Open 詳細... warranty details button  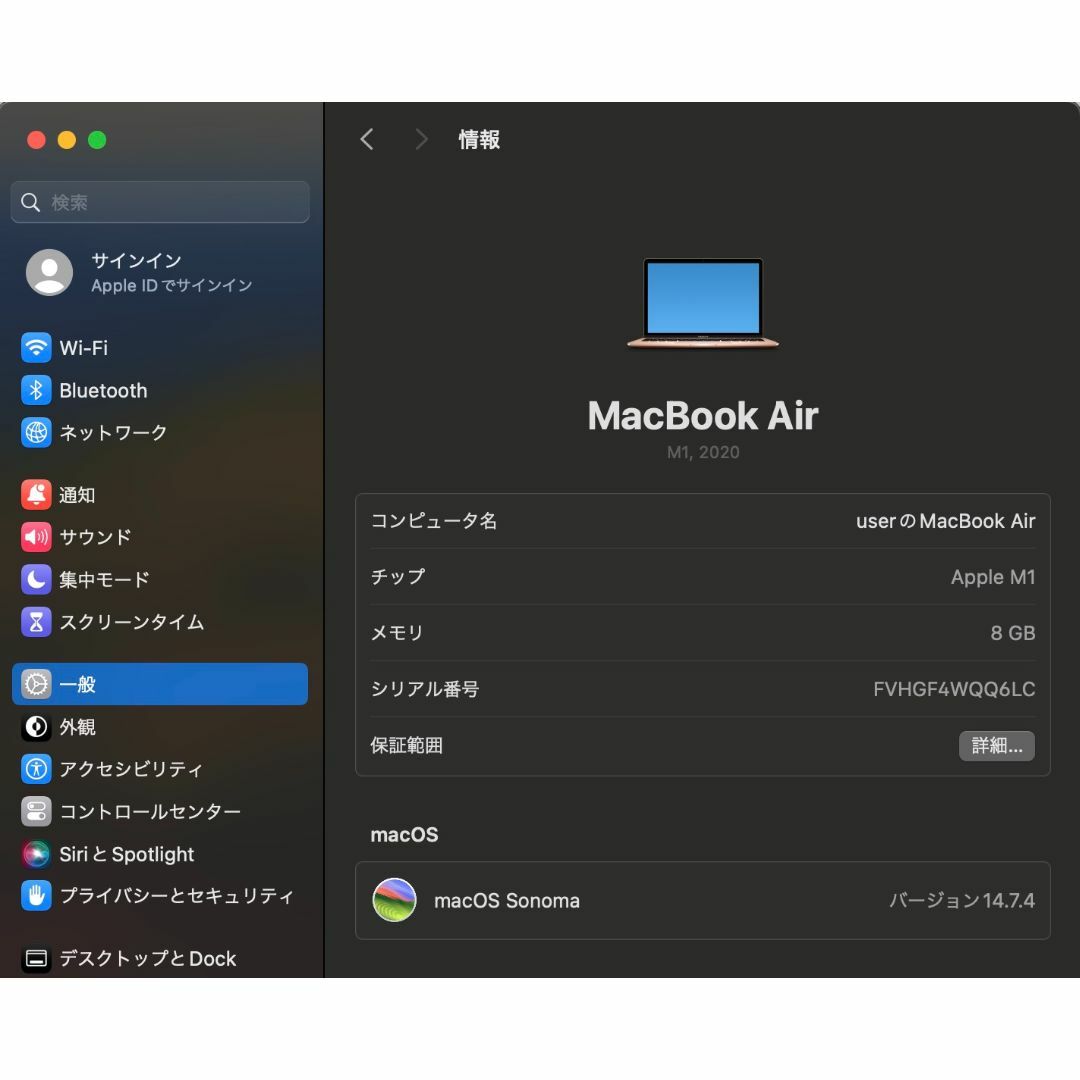point(997,746)
